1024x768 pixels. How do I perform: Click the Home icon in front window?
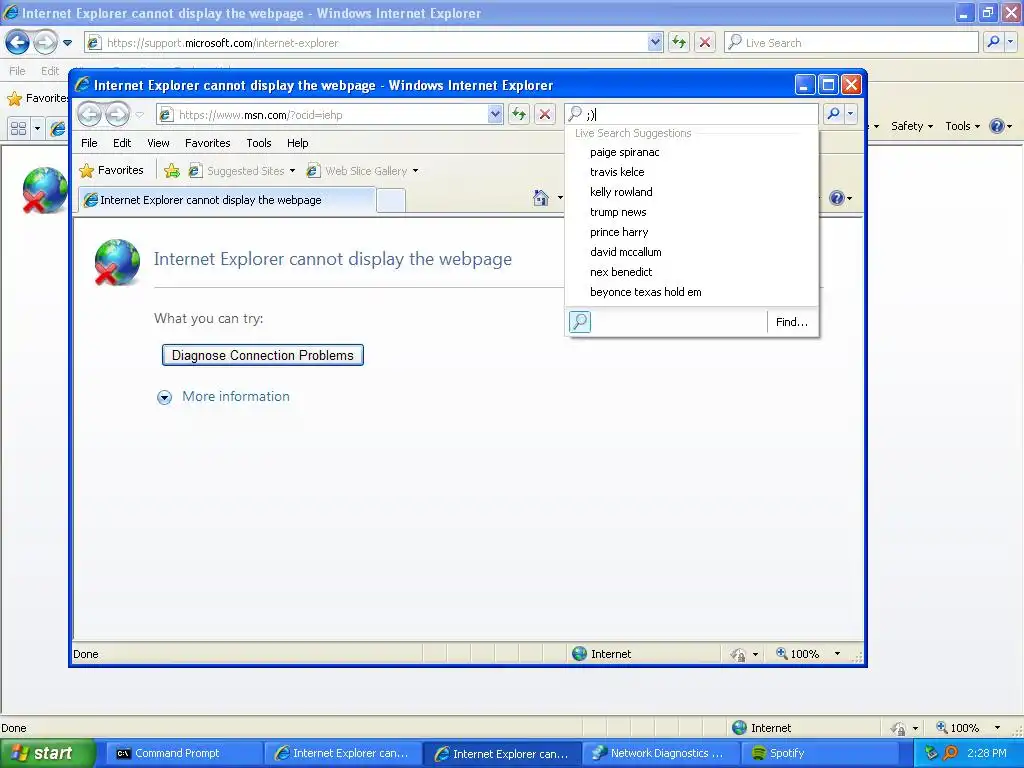[541, 197]
